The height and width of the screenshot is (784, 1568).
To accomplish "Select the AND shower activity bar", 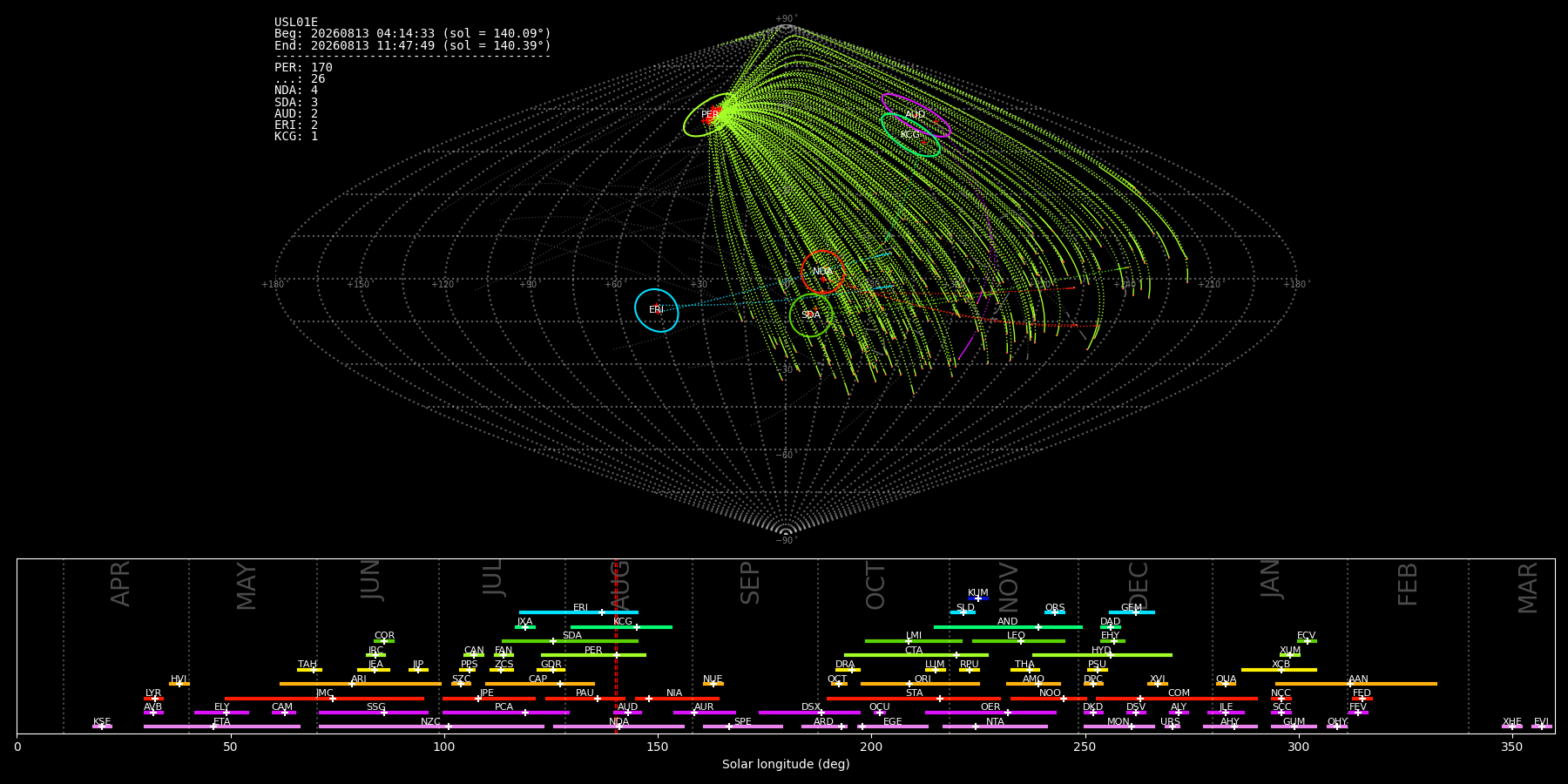I will coord(1008,627).
